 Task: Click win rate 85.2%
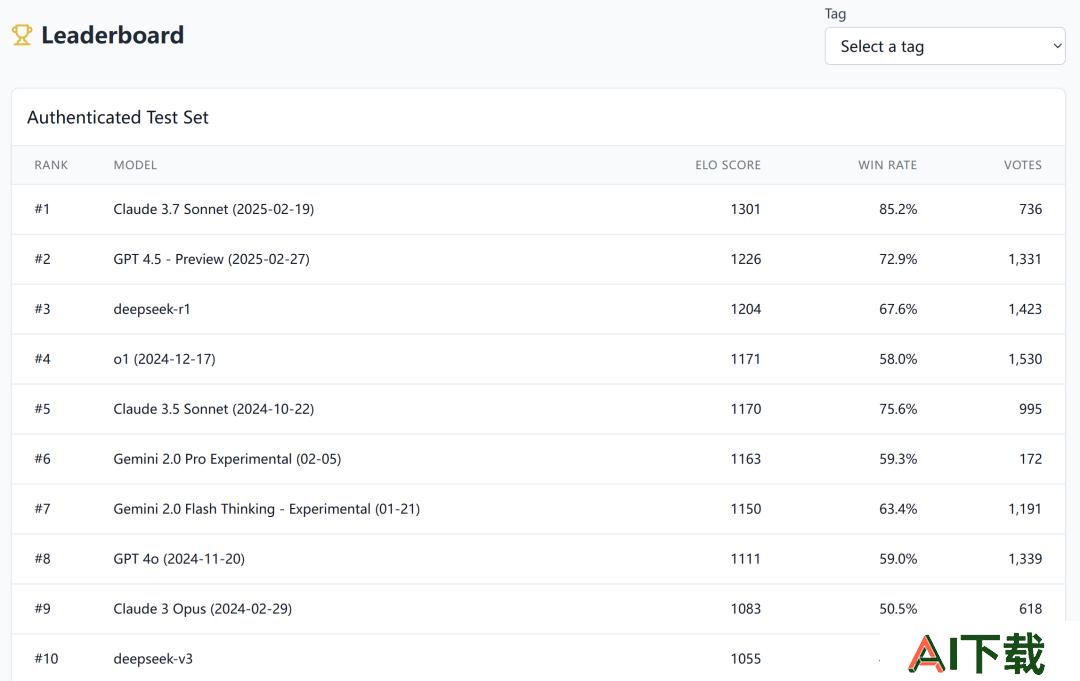pos(898,209)
